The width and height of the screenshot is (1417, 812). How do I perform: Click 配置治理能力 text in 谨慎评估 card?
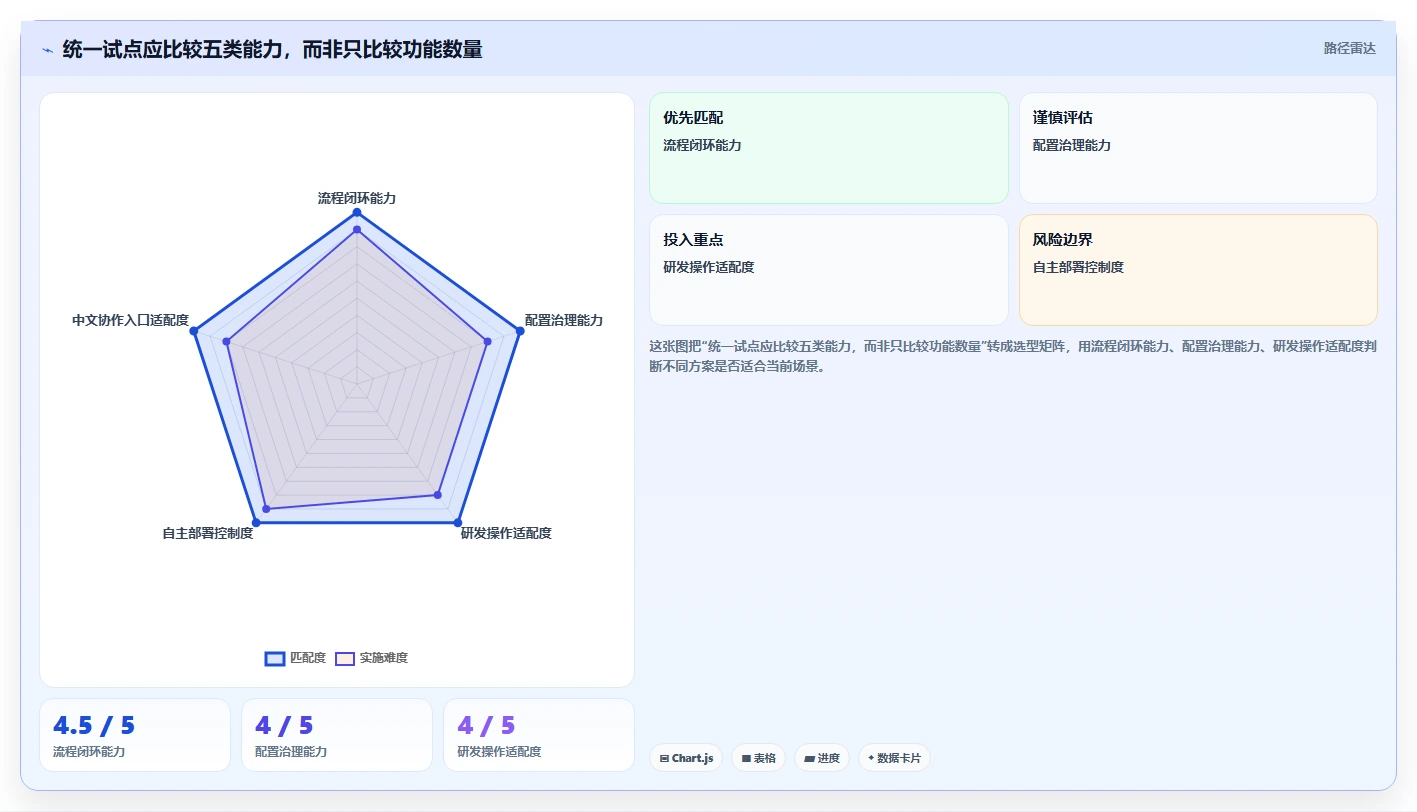tap(1072, 145)
